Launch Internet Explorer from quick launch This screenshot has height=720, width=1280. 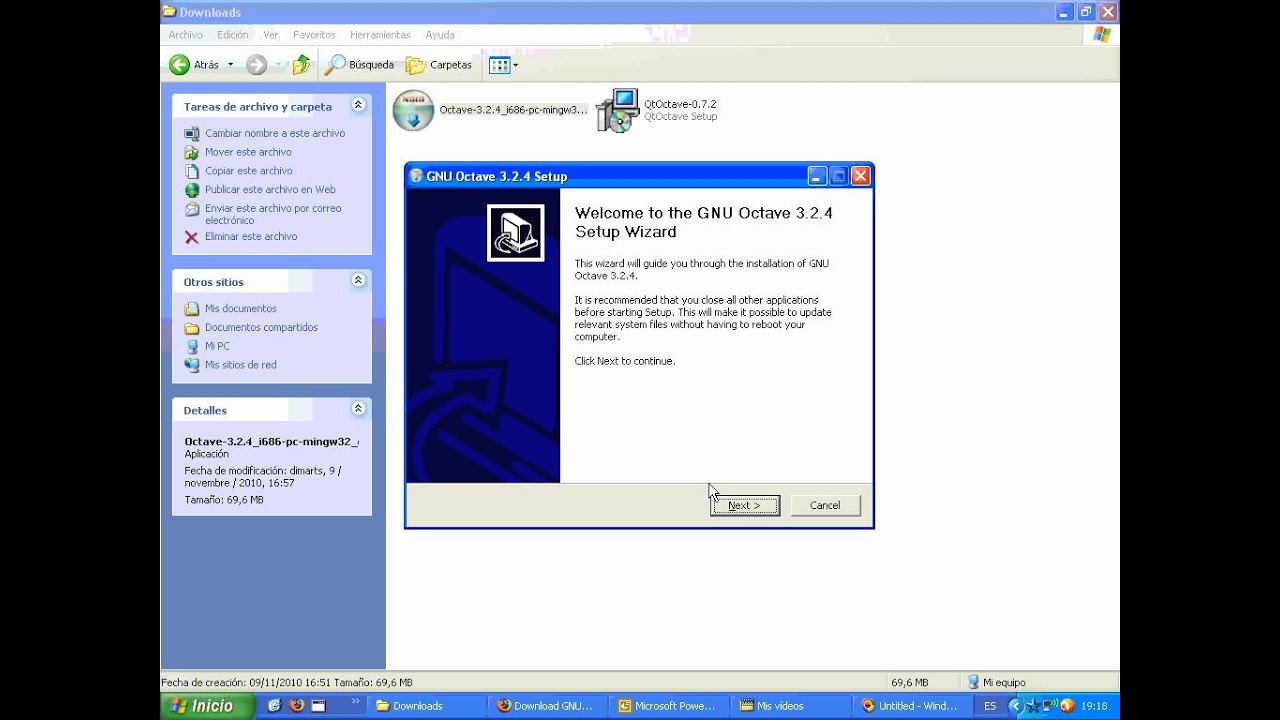point(274,706)
